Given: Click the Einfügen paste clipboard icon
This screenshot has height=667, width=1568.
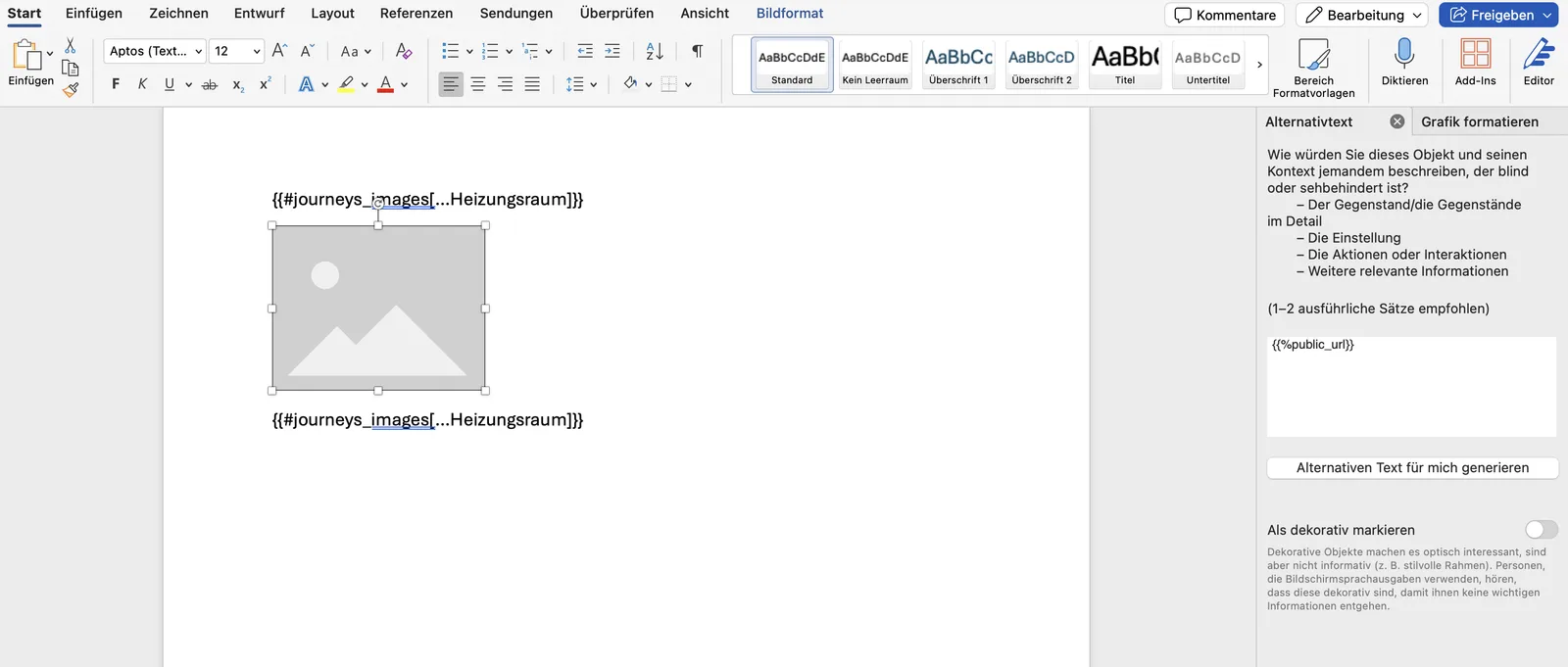Looking at the screenshot, I should pyautogui.click(x=26, y=55).
